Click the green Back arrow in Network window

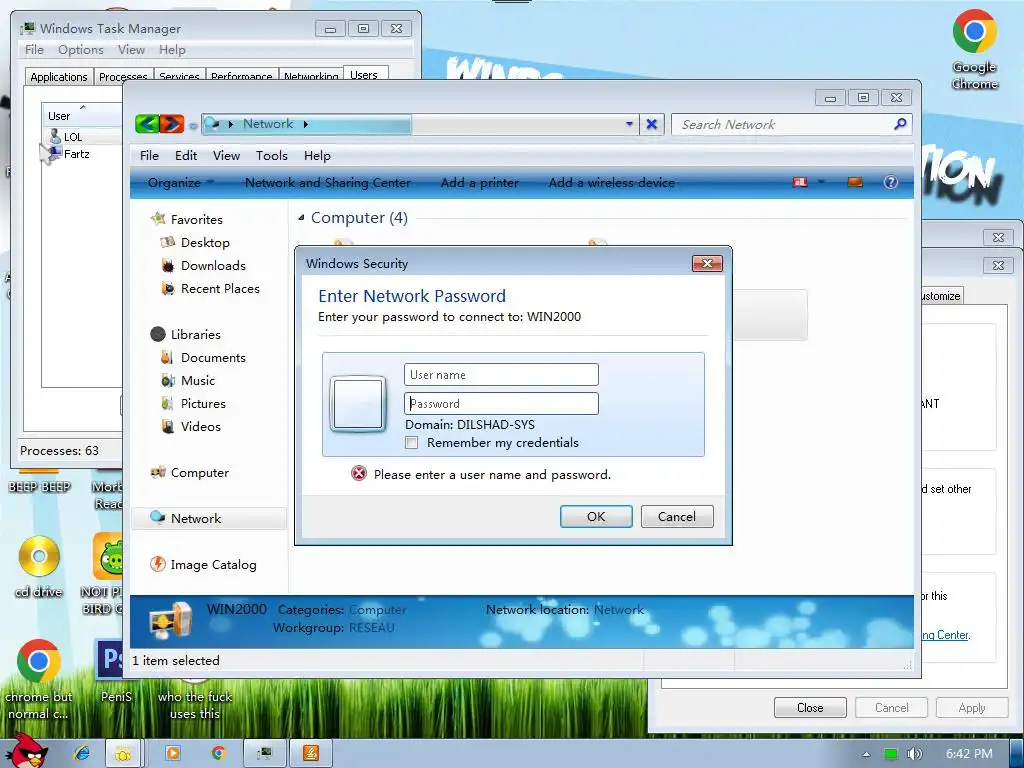tap(147, 123)
